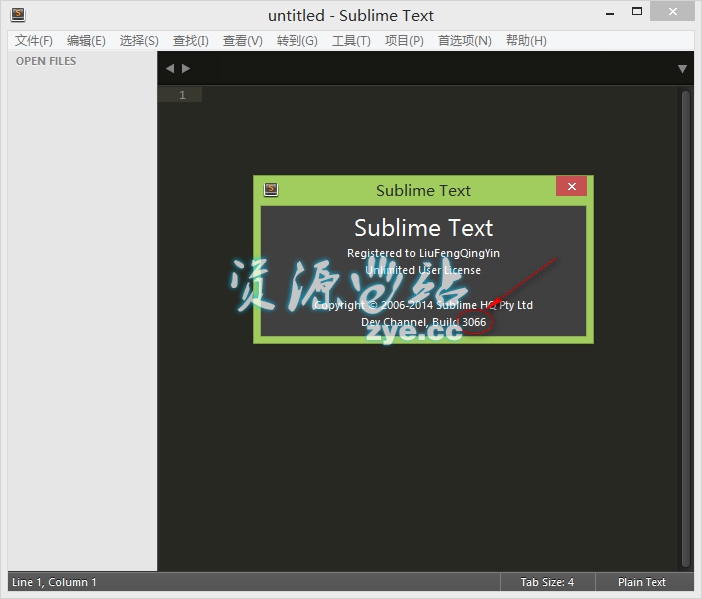Open the 项目(P) menu
The width and height of the screenshot is (702, 599).
404,41
